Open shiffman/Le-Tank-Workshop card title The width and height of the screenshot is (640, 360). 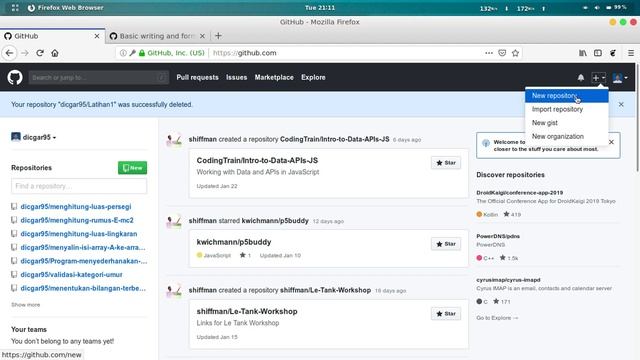pyautogui.click(x=247, y=311)
